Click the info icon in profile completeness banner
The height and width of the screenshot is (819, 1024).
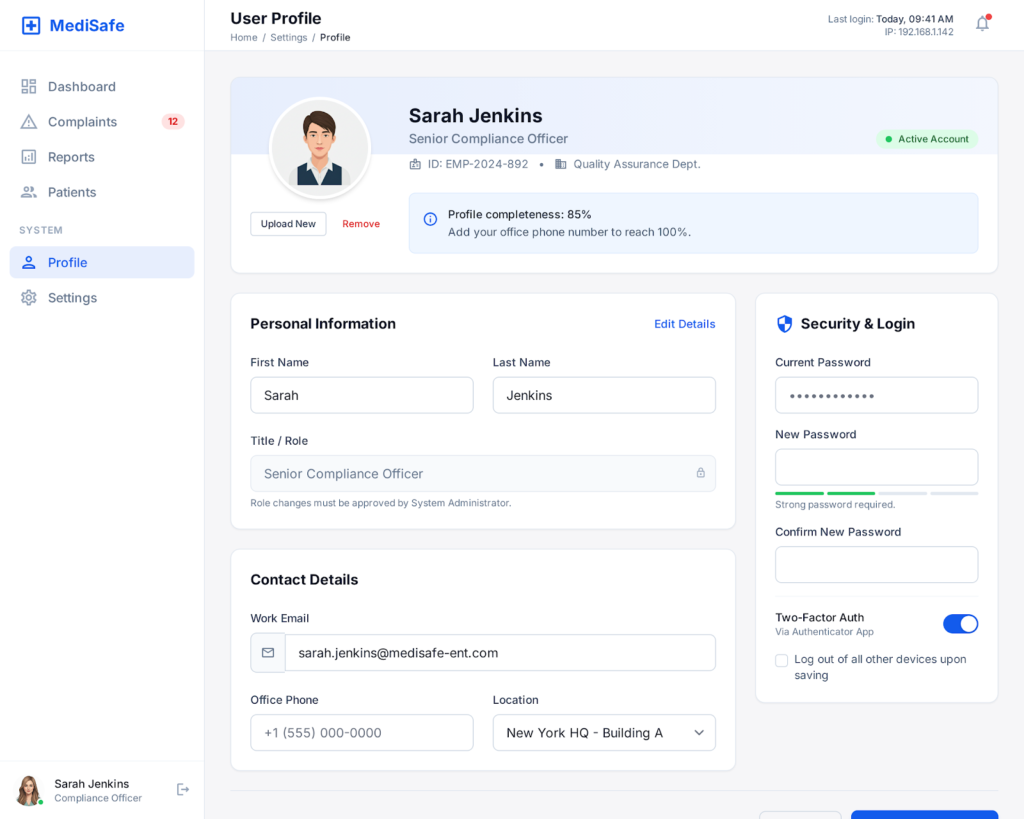[x=430, y=219]
